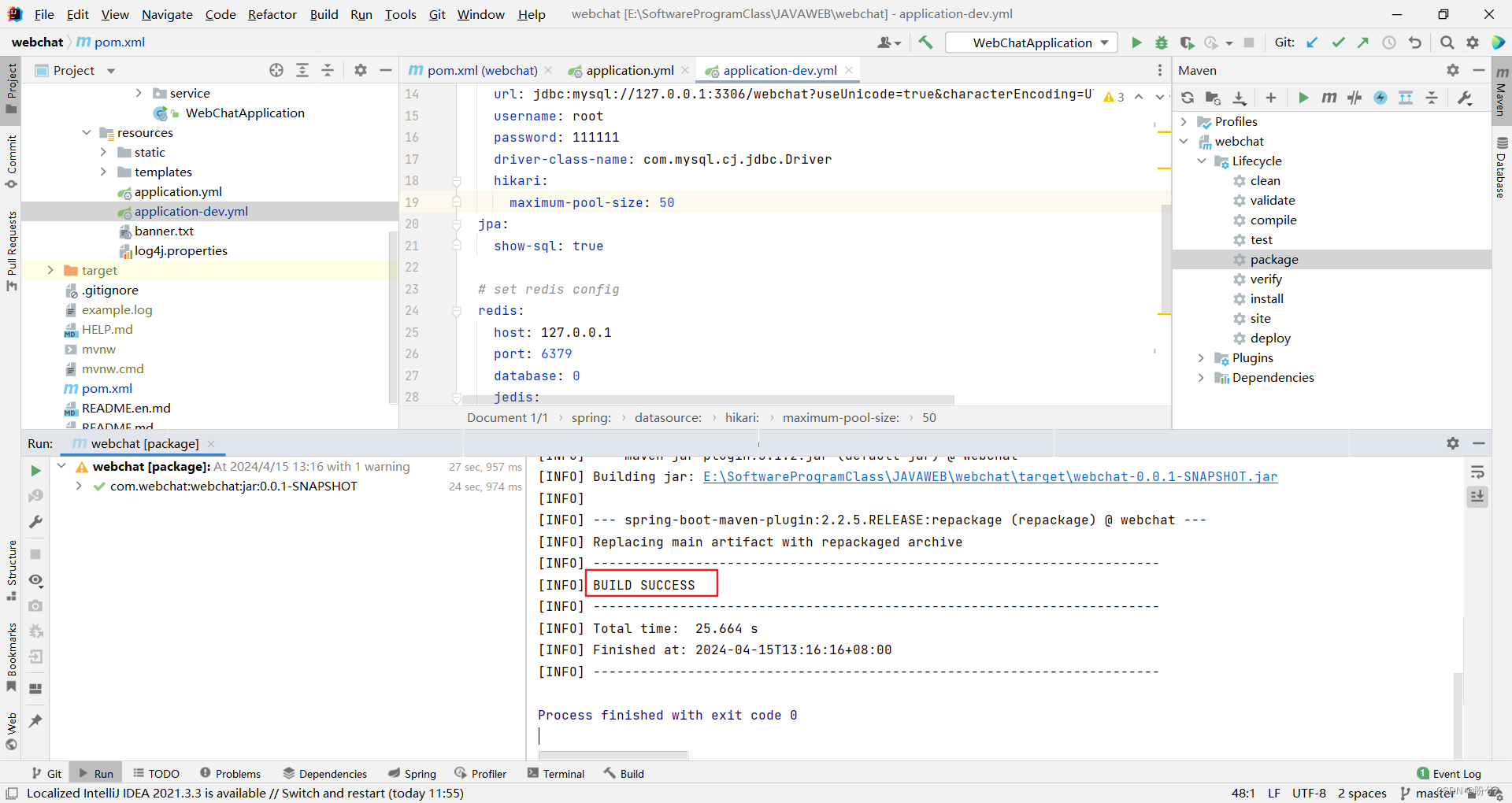Viewport: 1512px width, 803px height.
Task: Run the selected Maven build
Action: coord(1303,98)
